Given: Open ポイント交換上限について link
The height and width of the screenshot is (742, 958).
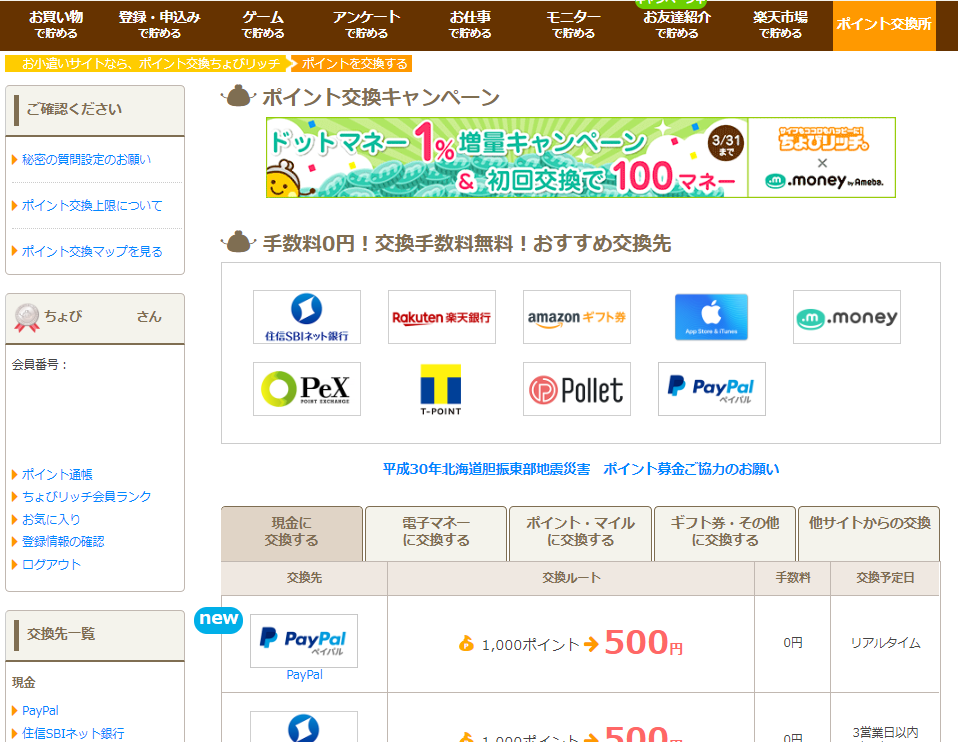Looking at the screenshot, I should pyautogui.click(x=92, y=205).
